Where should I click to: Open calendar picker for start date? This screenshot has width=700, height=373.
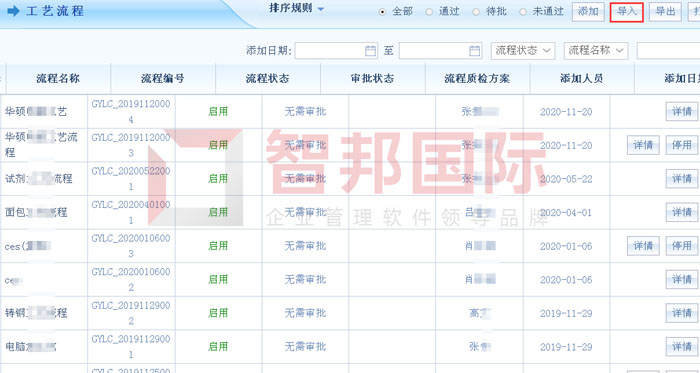[370, 51]
